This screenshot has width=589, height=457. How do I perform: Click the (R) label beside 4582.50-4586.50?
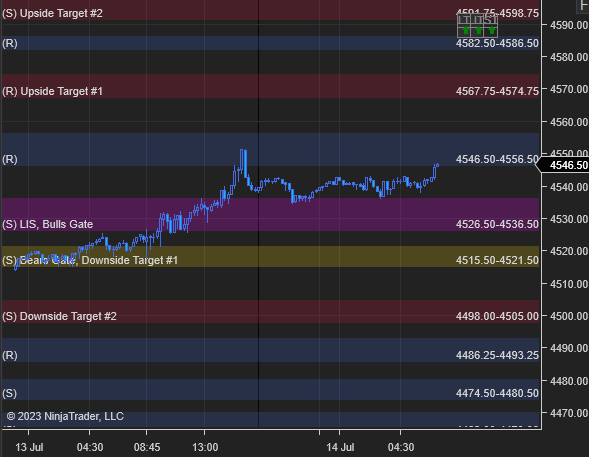click(10, 44)
